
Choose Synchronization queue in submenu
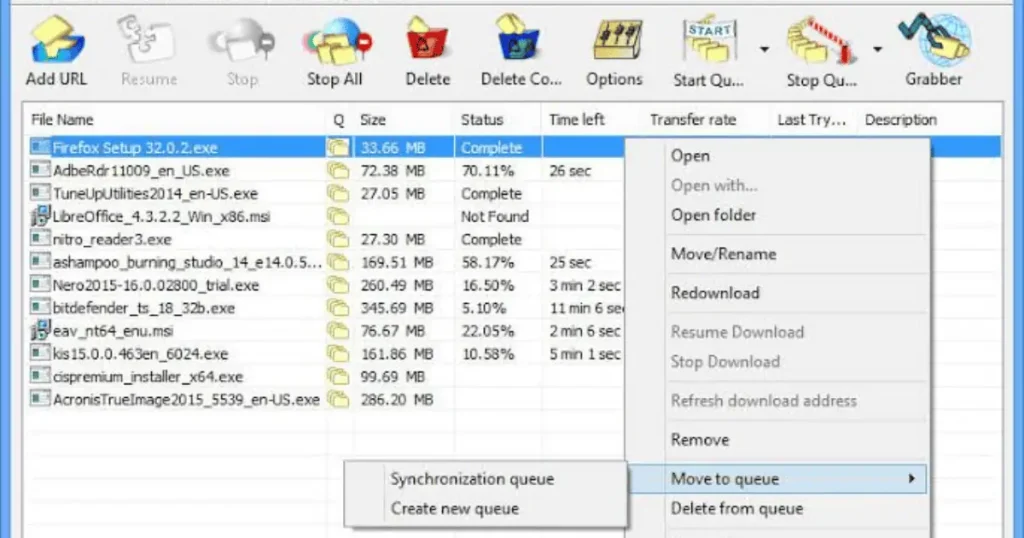472,479
